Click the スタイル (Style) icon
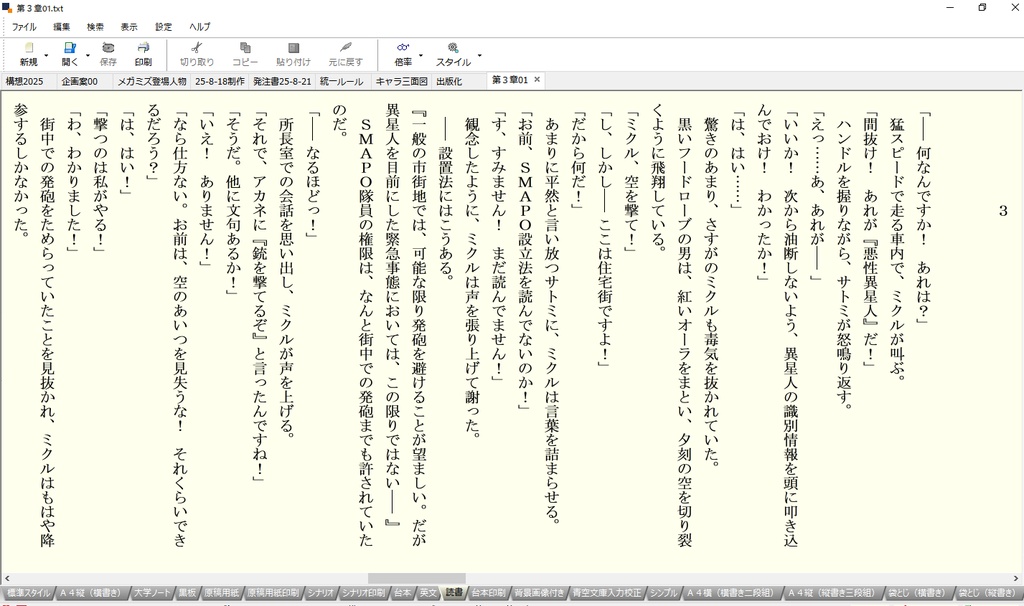Viewport: 1024px width, 606px height. (x=453, y=48)
